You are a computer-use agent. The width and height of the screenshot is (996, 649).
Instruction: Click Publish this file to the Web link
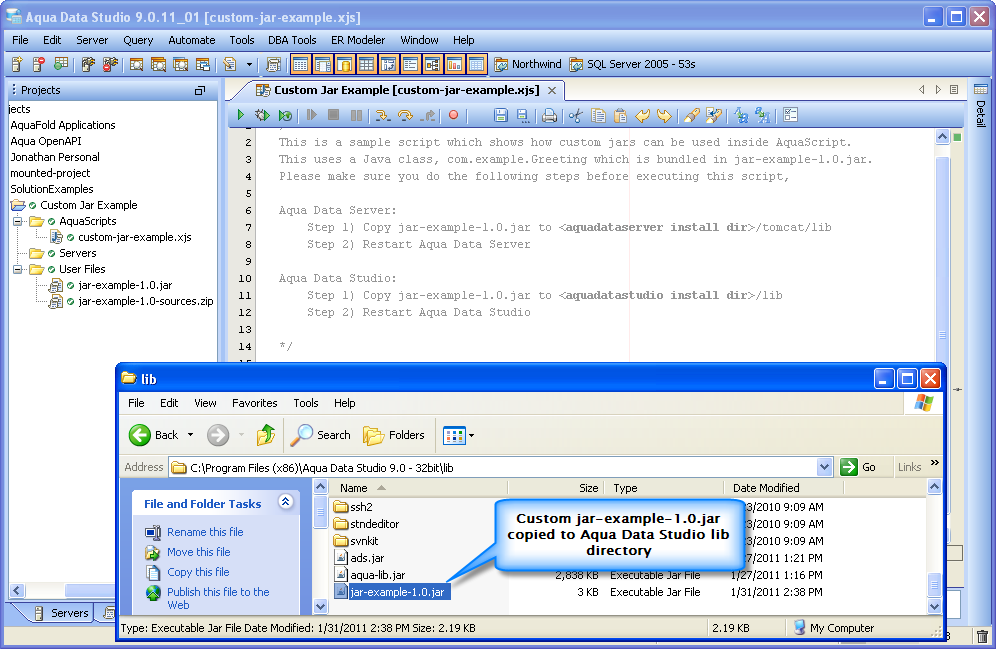point(218,598)
